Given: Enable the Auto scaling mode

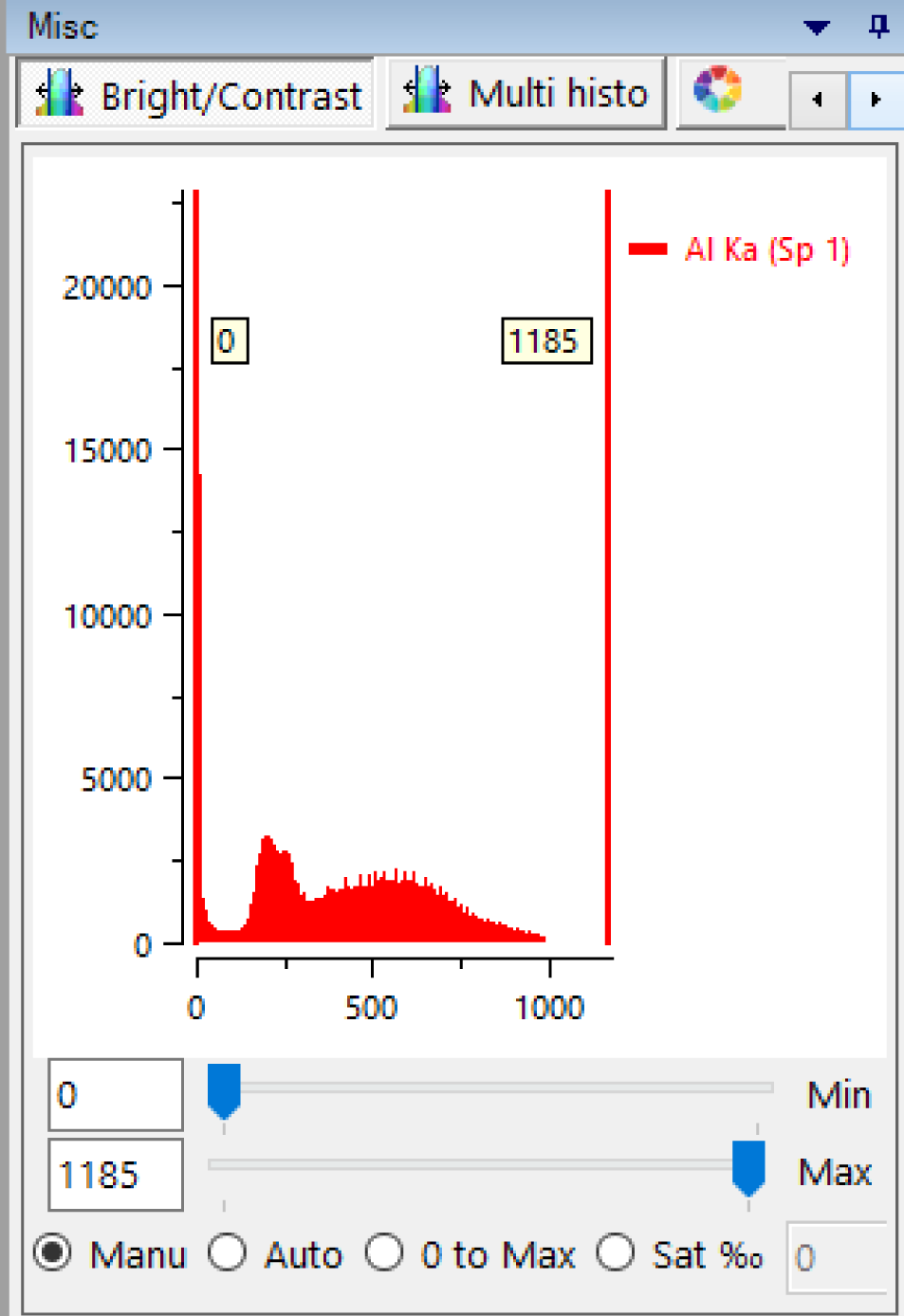Looking at the screenshot, I should coord(228,1253).
